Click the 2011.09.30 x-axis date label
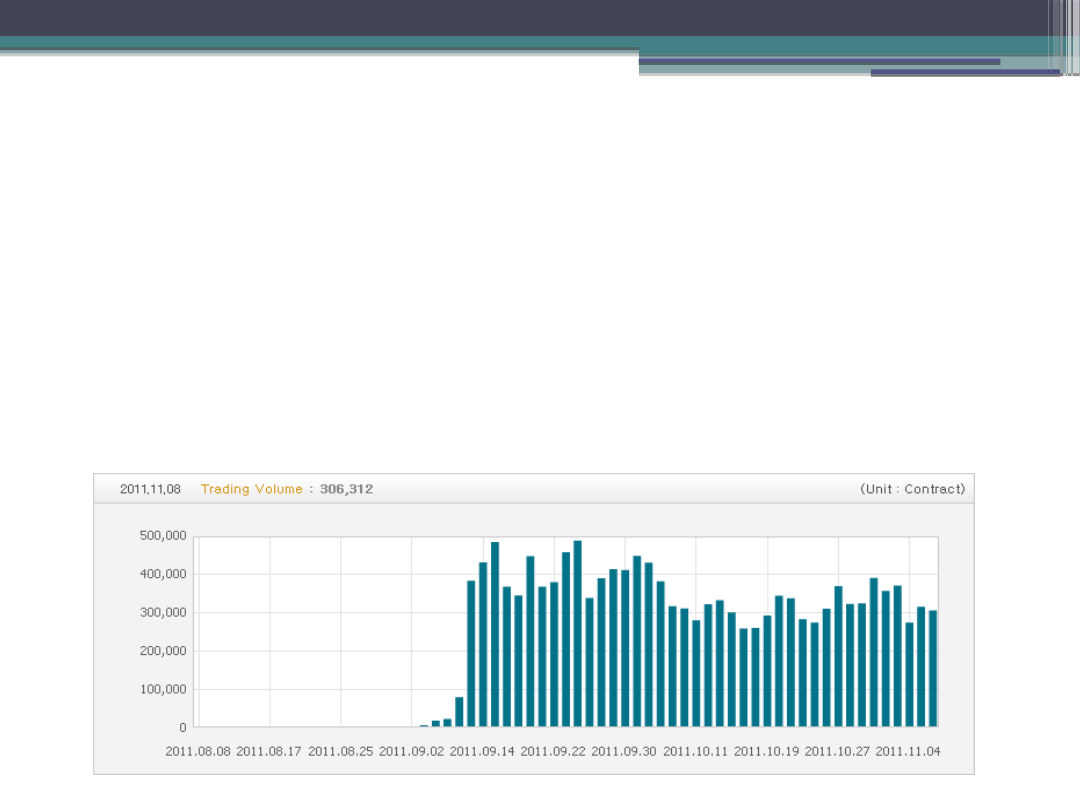The height and width of the screenshot is (810, 1080). (624, 751)
